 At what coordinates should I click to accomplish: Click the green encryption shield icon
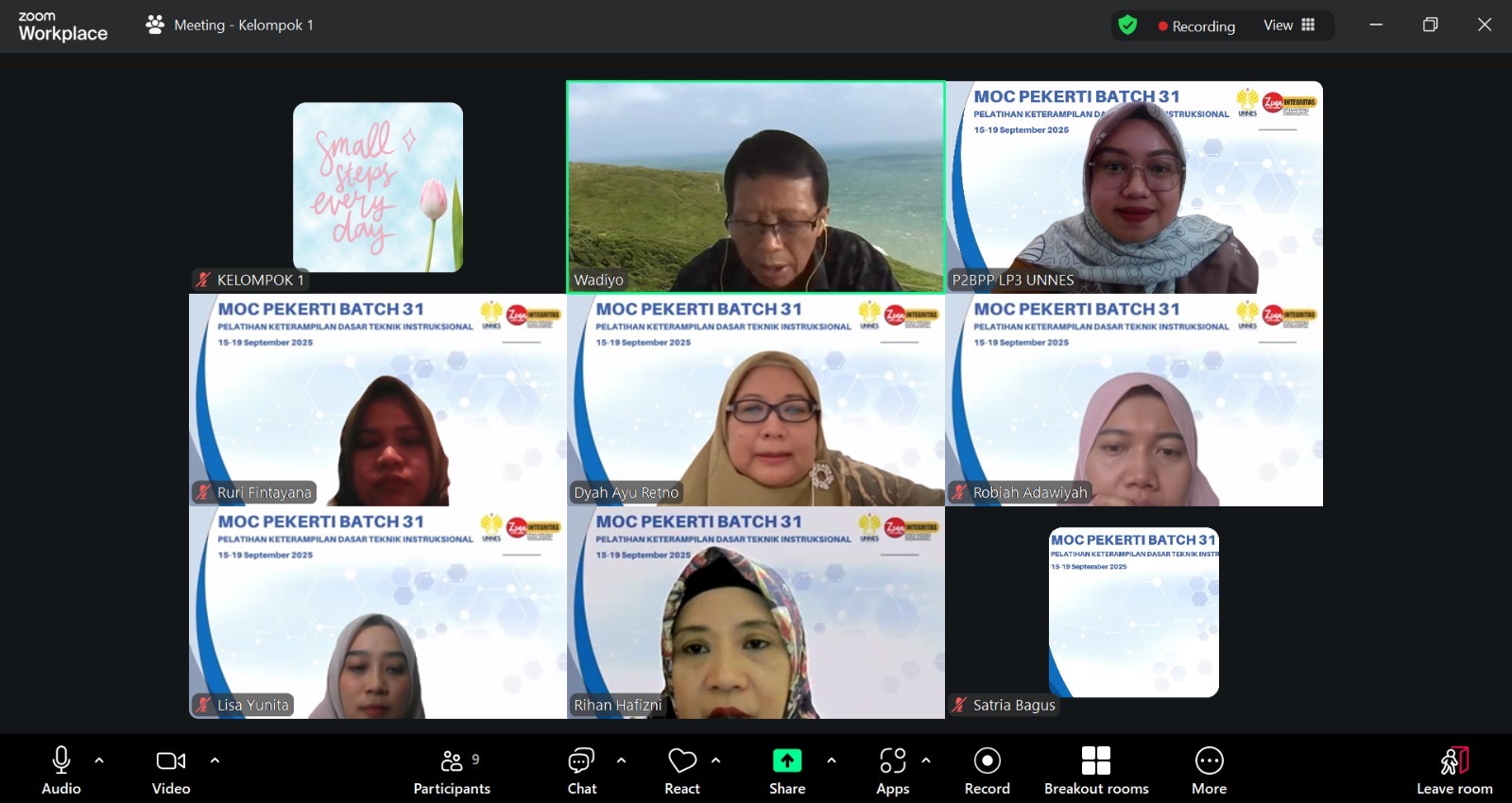point(1127,26)
